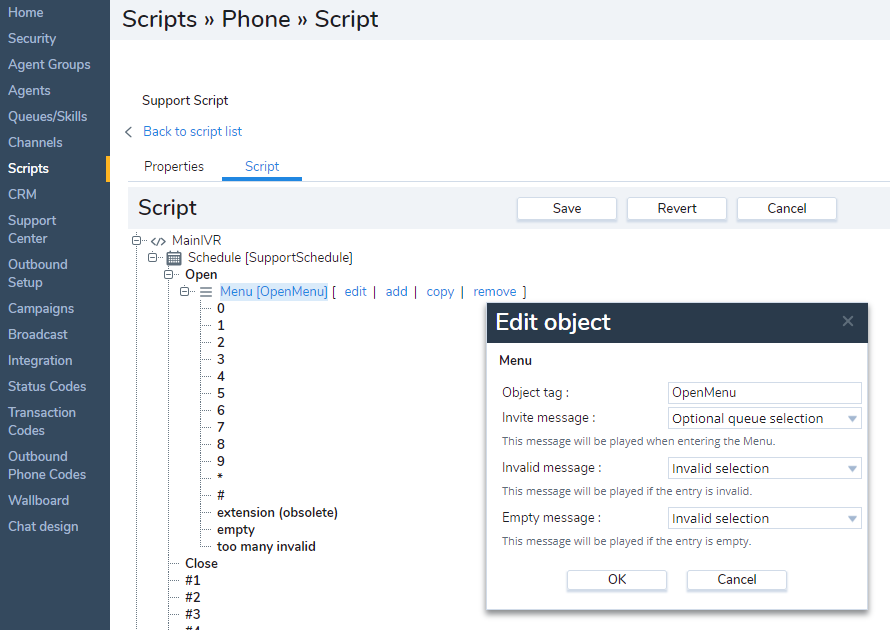The height and width of the screenshot is (630, 890).
Task: Click Cancel in the Edit object dialog
Action: point(737,579)
